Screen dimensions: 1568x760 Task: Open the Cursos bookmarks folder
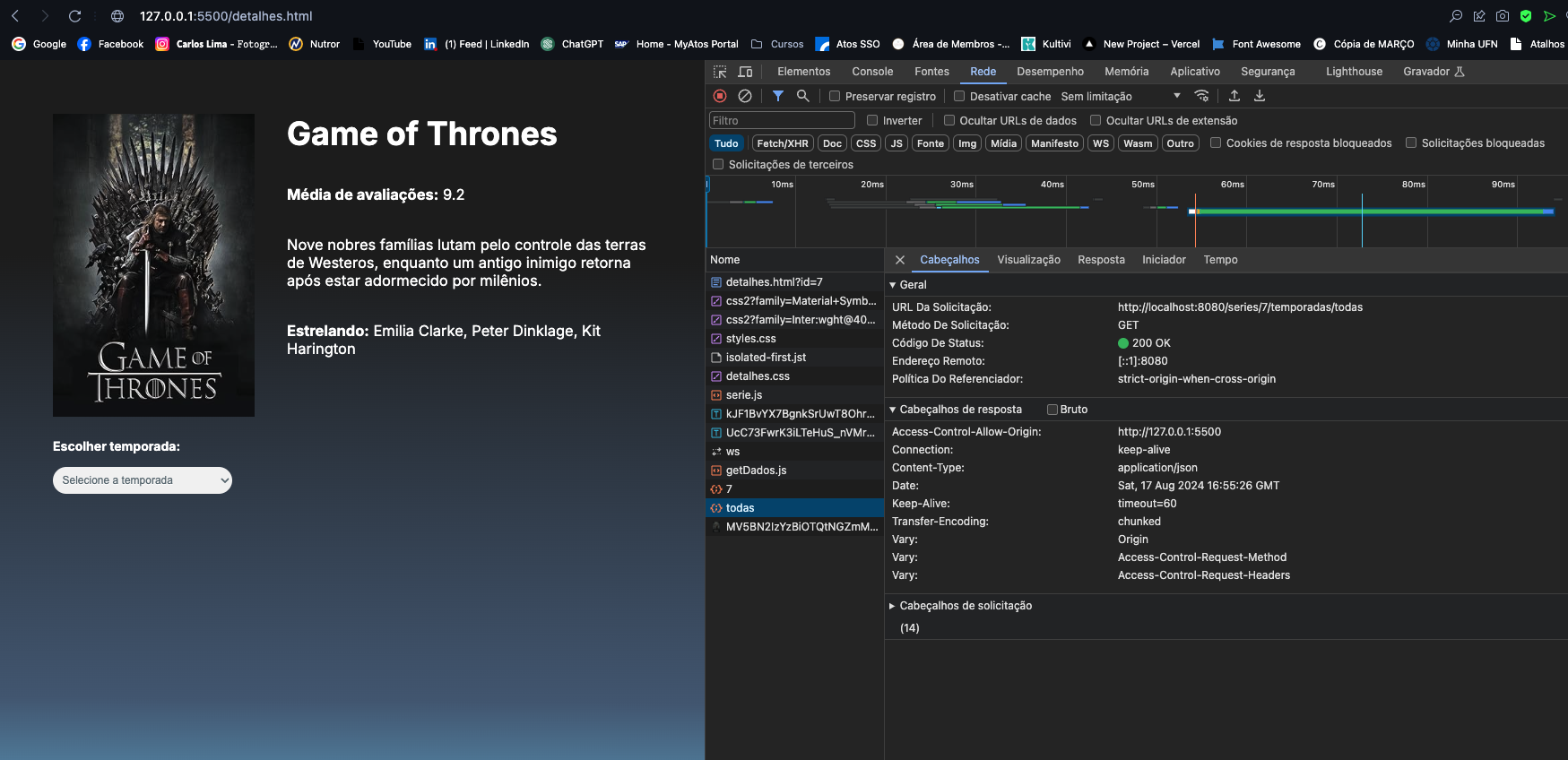tap(777, 44)
